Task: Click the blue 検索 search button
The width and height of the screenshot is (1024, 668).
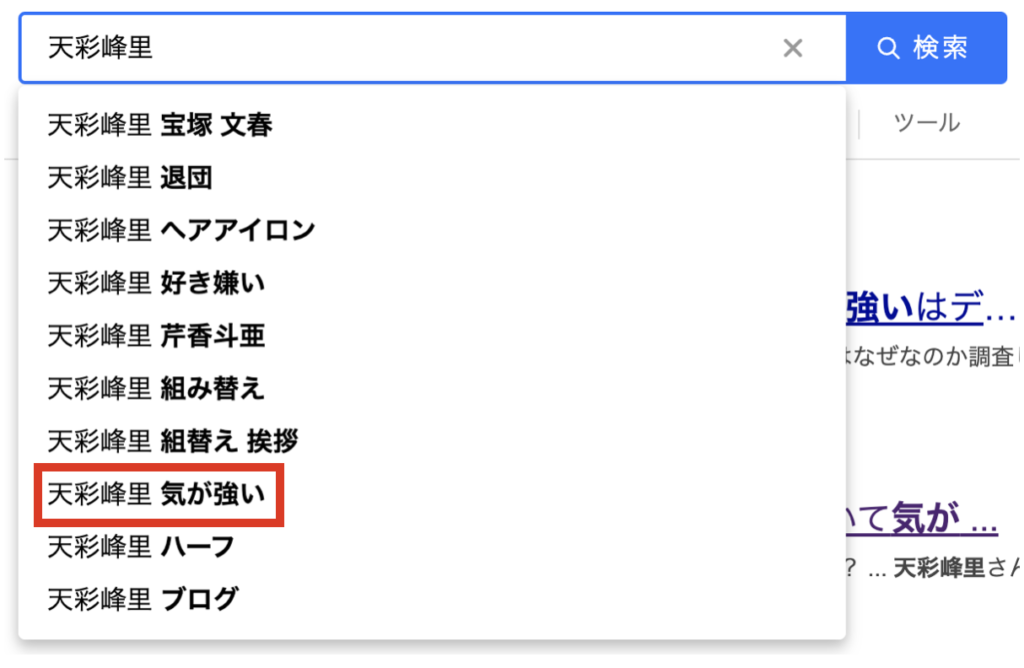Action: tap(926, 48)
